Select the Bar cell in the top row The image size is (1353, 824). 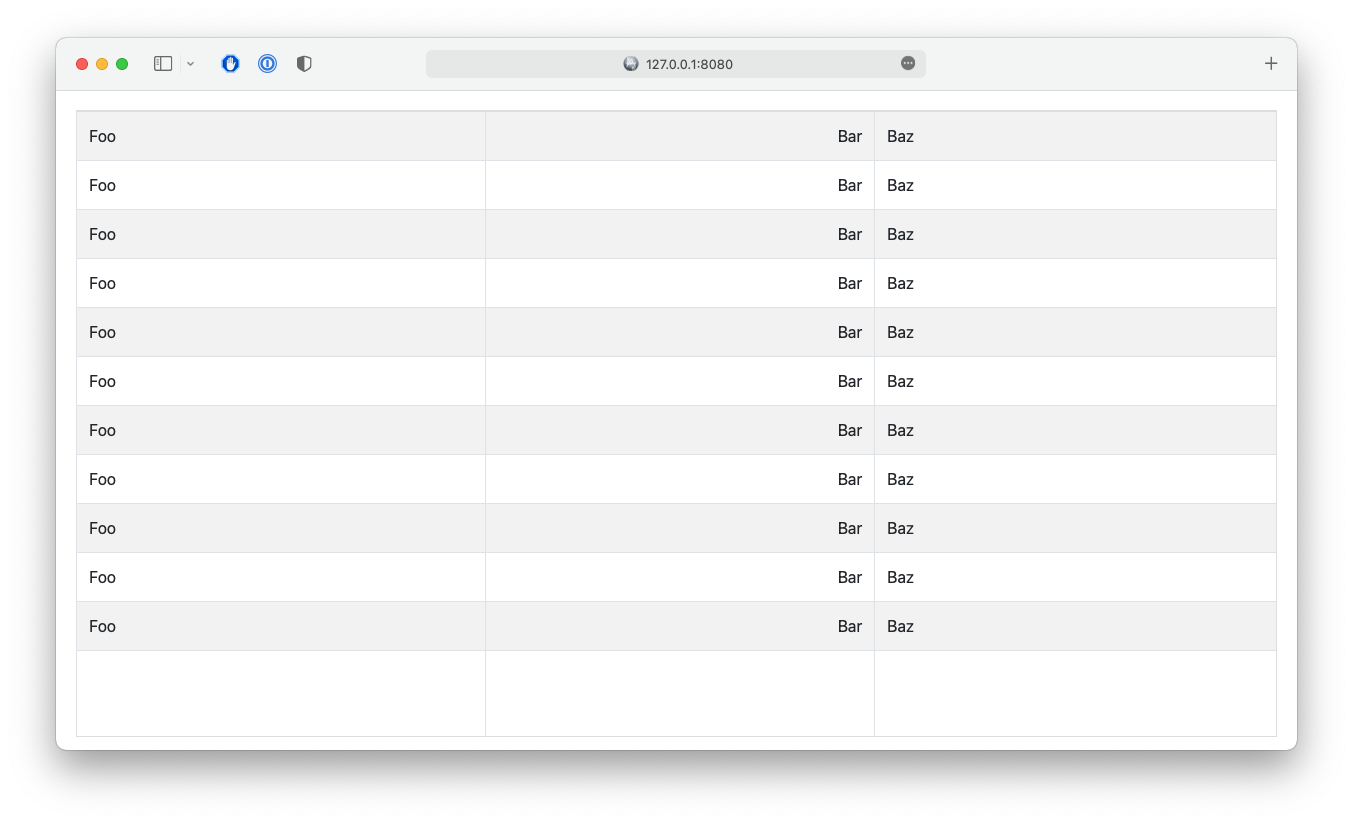(849, 136)
